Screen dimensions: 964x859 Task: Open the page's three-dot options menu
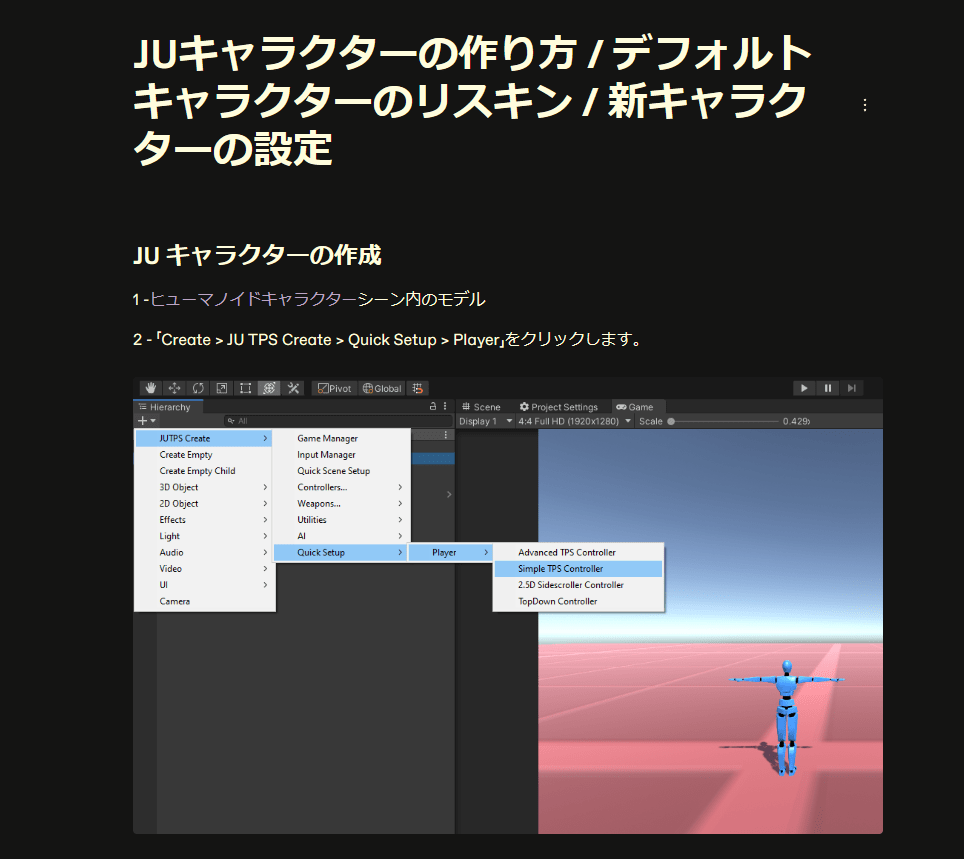pos(865,105)
